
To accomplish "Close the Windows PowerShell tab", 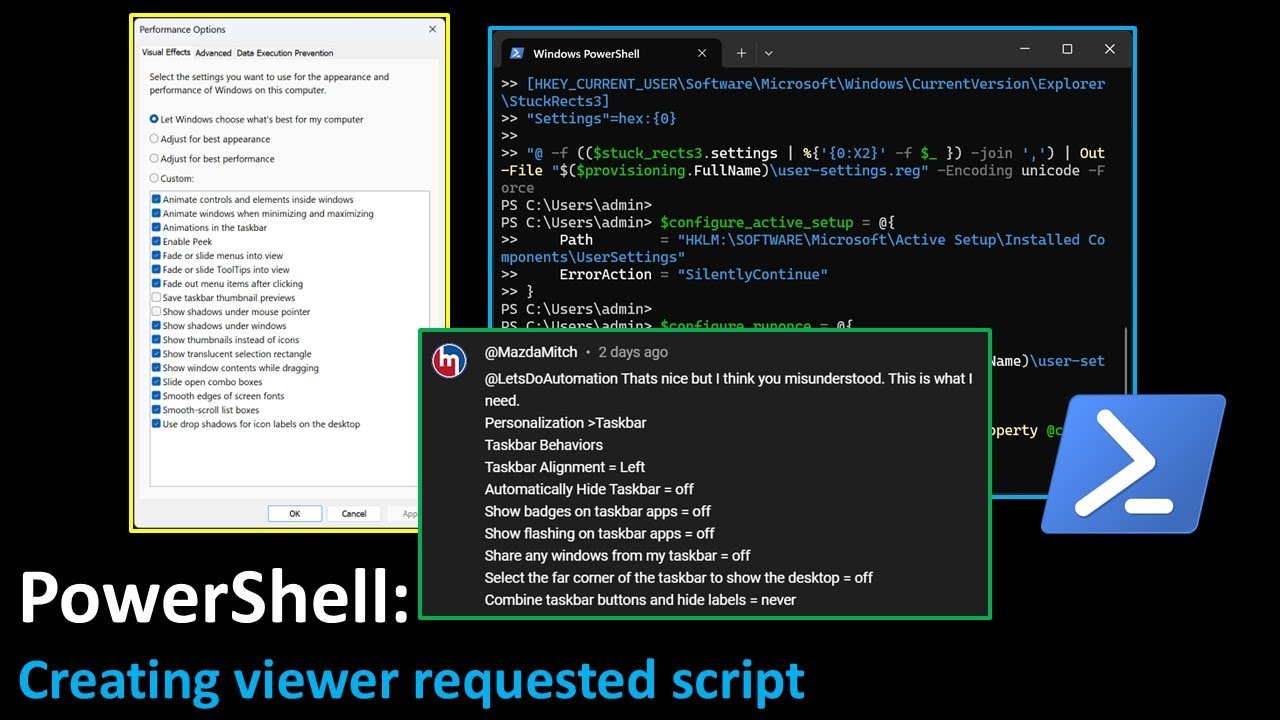I will (x=702, y=53).
